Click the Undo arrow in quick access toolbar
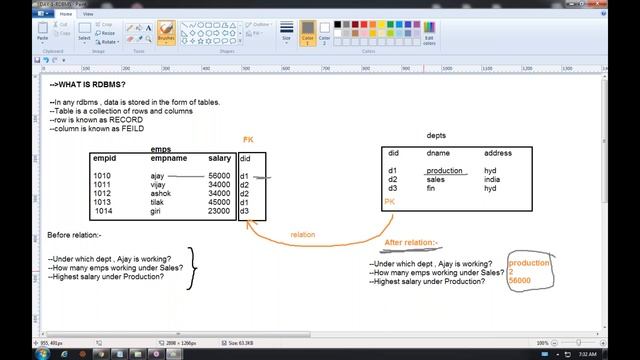This screenshot has width=640, height=360. click(x=46, y=60)
